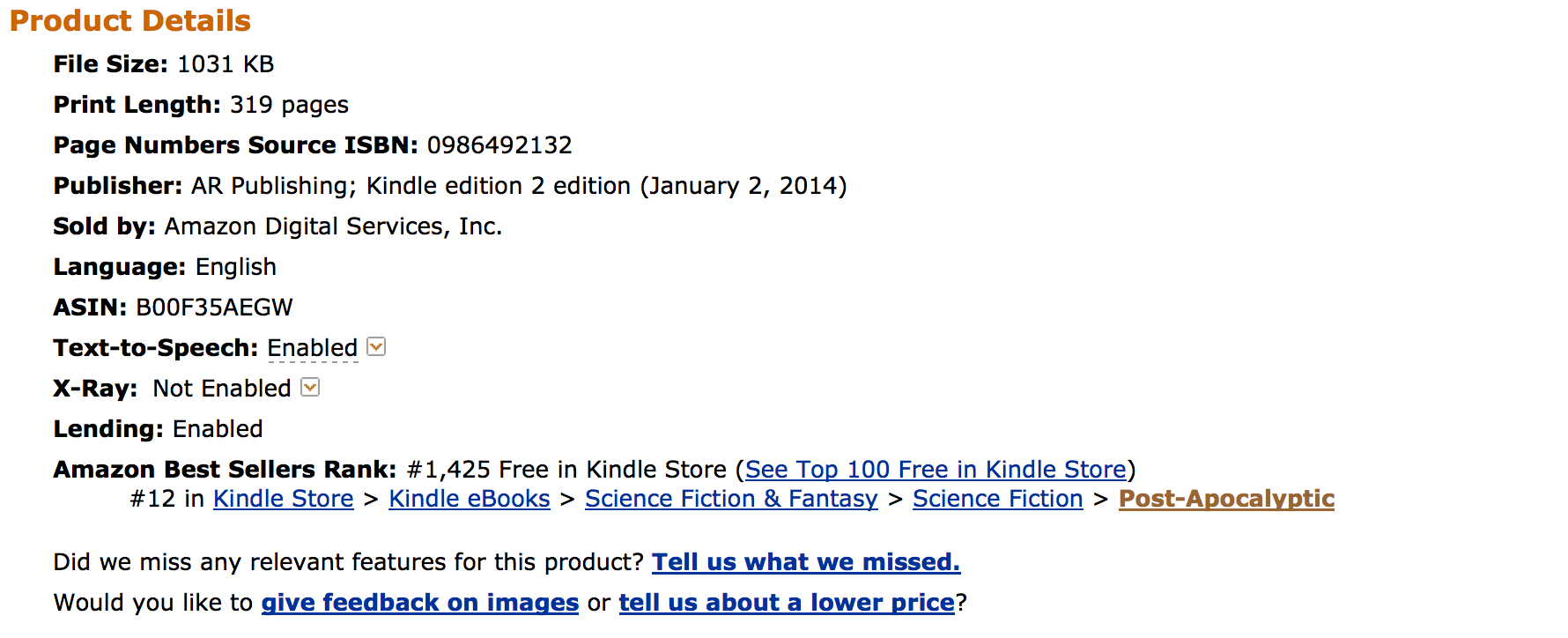Screen dimensions: 1568x638
Task: Select the Science Fiction breadcrumb link
Action: pyautogui.click(x=997, y=499)
